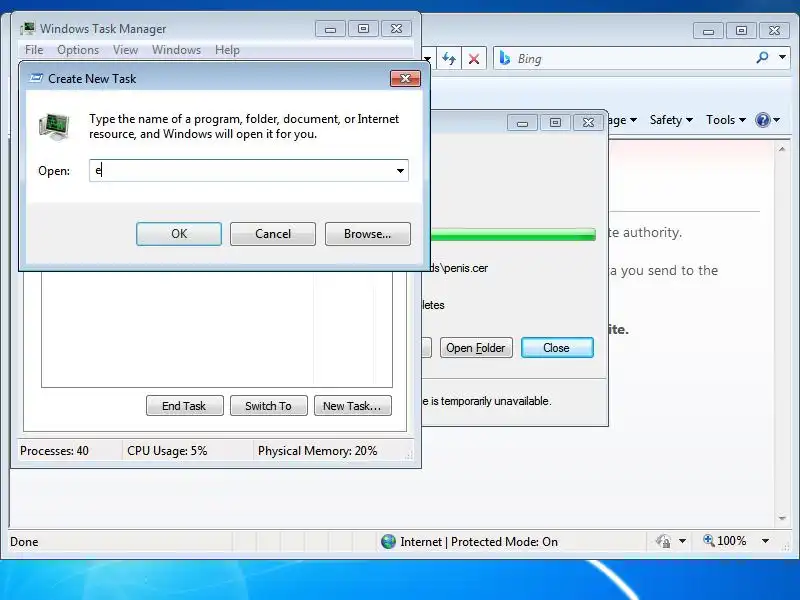Click the Processes: 40 status text

pyautogui.click(x=54, y=451)
